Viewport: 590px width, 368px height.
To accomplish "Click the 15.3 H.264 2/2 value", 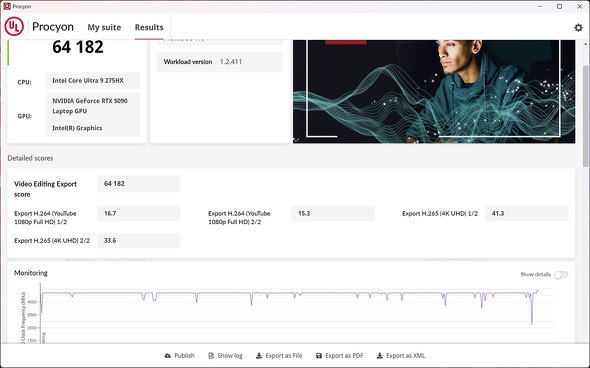I will pos(333,213).
